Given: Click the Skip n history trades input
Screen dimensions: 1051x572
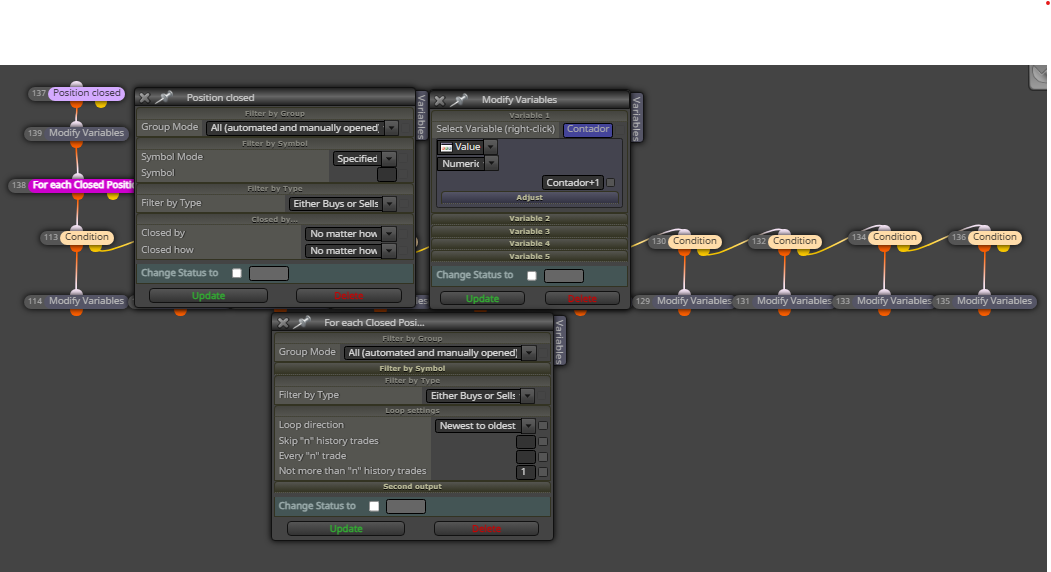Looking at the screenshot, I should coord(526,441).
